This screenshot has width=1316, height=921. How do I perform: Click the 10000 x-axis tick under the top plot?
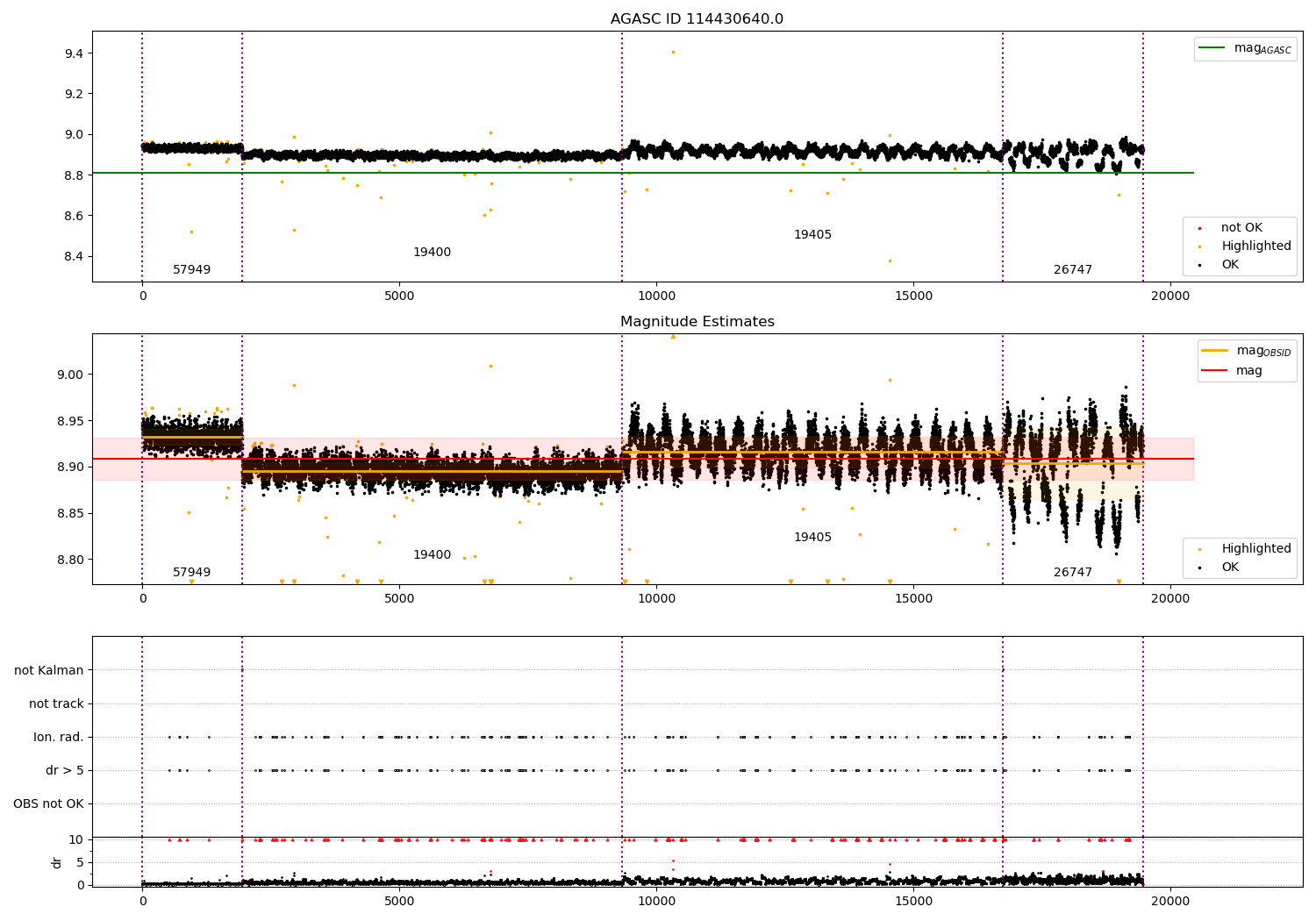click(x=656, y=297)
